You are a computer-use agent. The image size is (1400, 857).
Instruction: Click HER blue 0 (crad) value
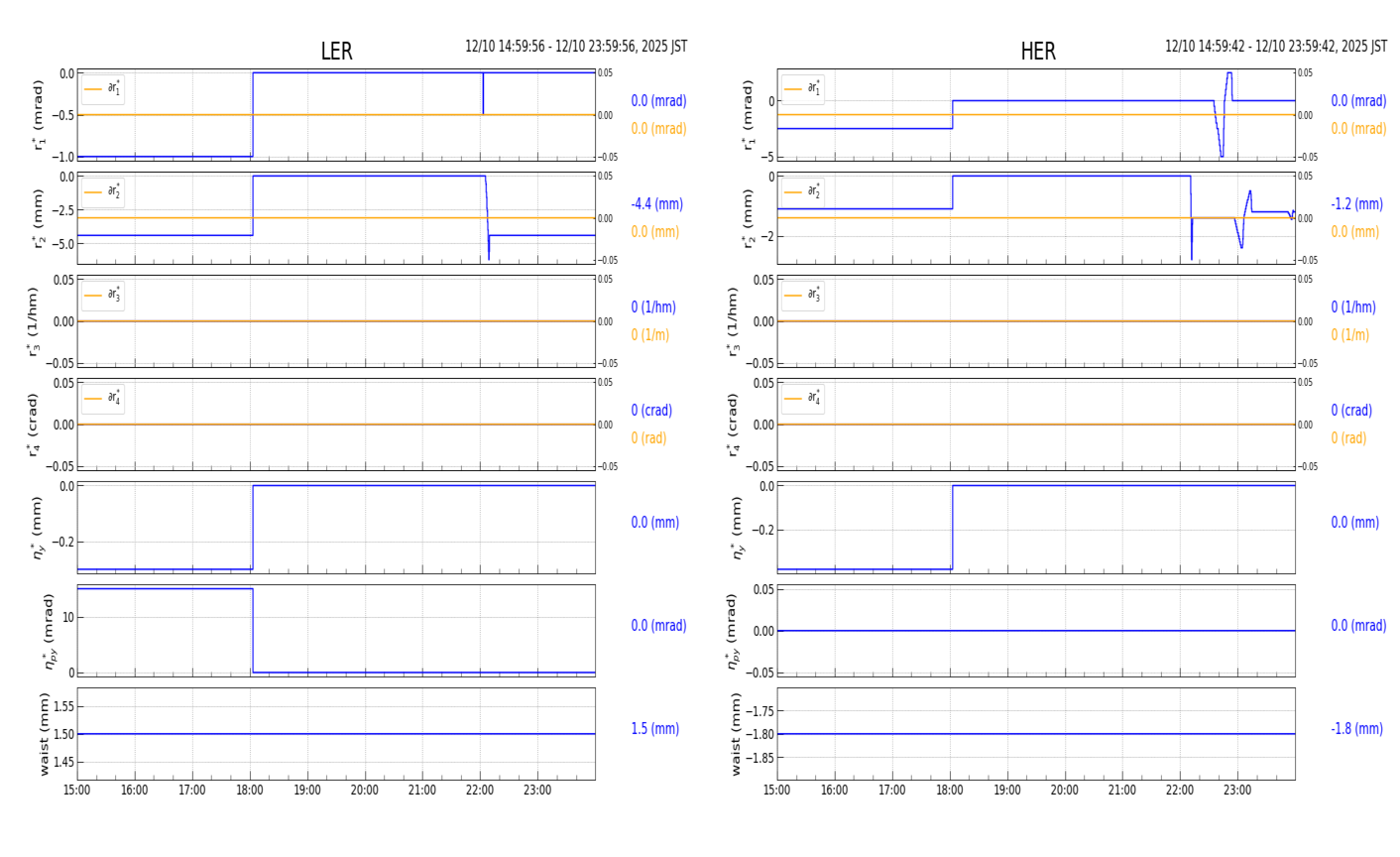pos(1352,411)
